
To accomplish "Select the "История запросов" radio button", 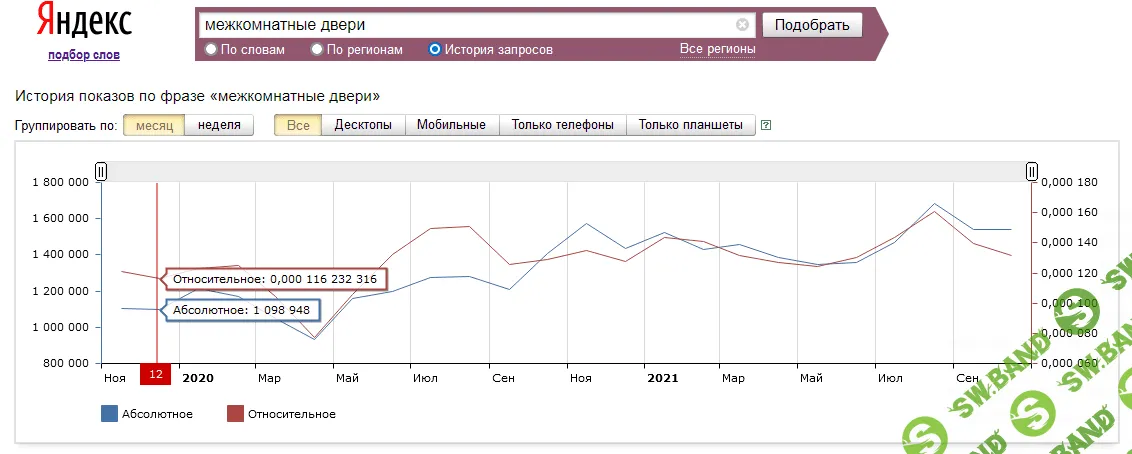I will coord(435,49).
